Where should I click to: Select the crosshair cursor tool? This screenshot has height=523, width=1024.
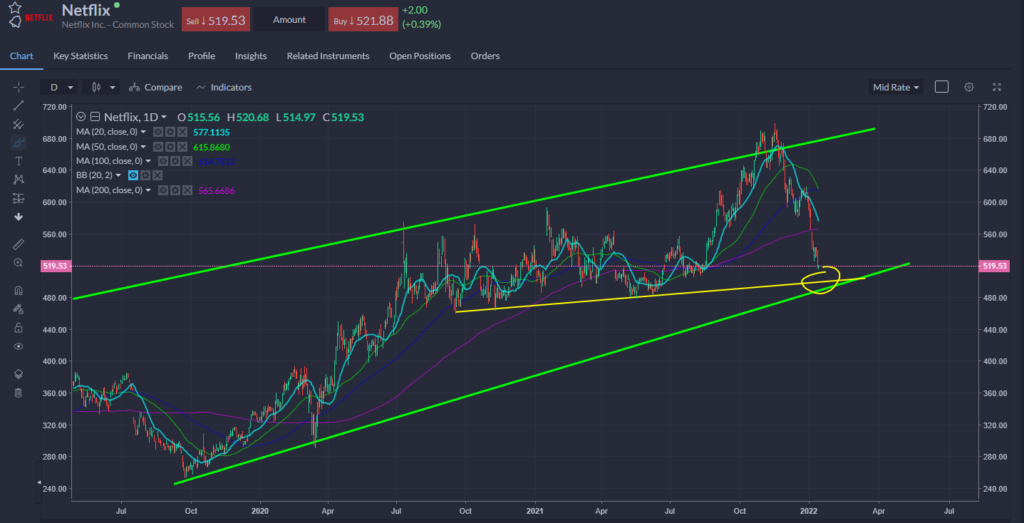coord(18,87)
